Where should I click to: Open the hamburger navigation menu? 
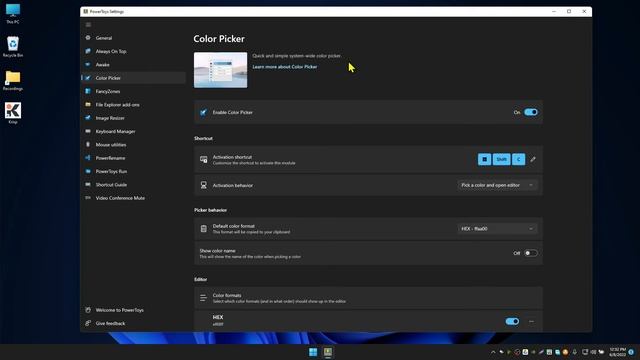tap(88, 24)
